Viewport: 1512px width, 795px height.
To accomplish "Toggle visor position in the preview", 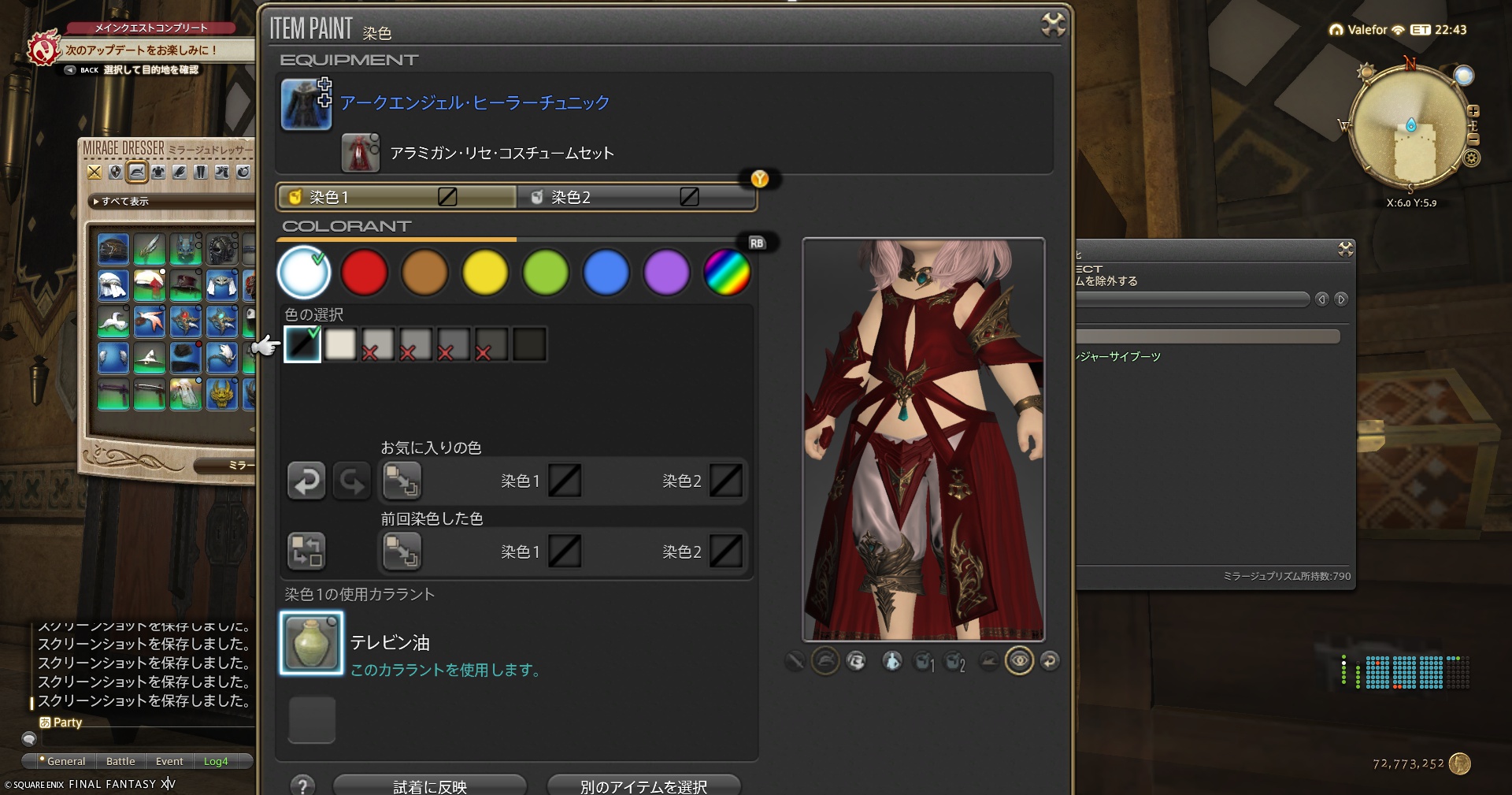I will coord(856,660).
